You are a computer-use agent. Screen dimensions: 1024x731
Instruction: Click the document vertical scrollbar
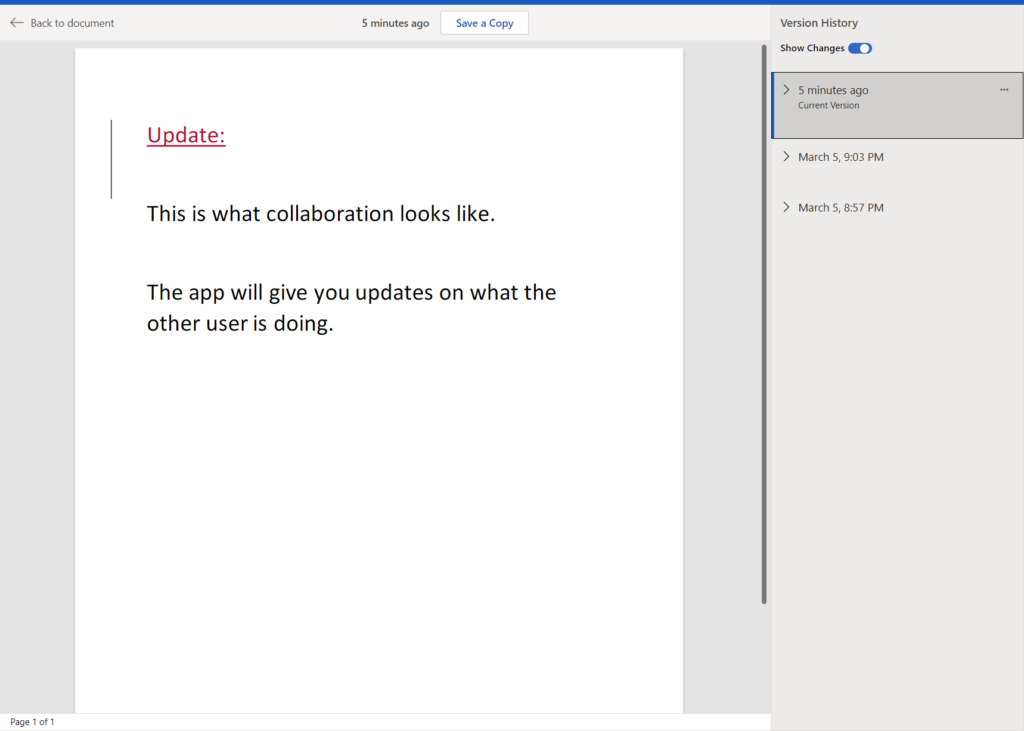click(x=763, y=324)
